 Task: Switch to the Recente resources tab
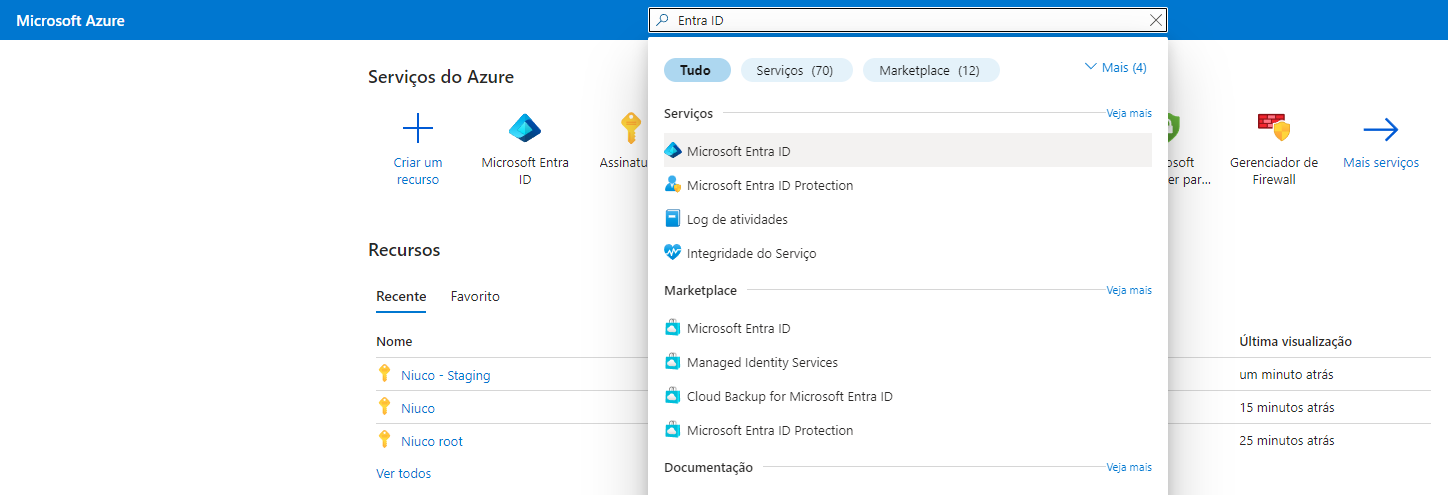tap(401, 297)
